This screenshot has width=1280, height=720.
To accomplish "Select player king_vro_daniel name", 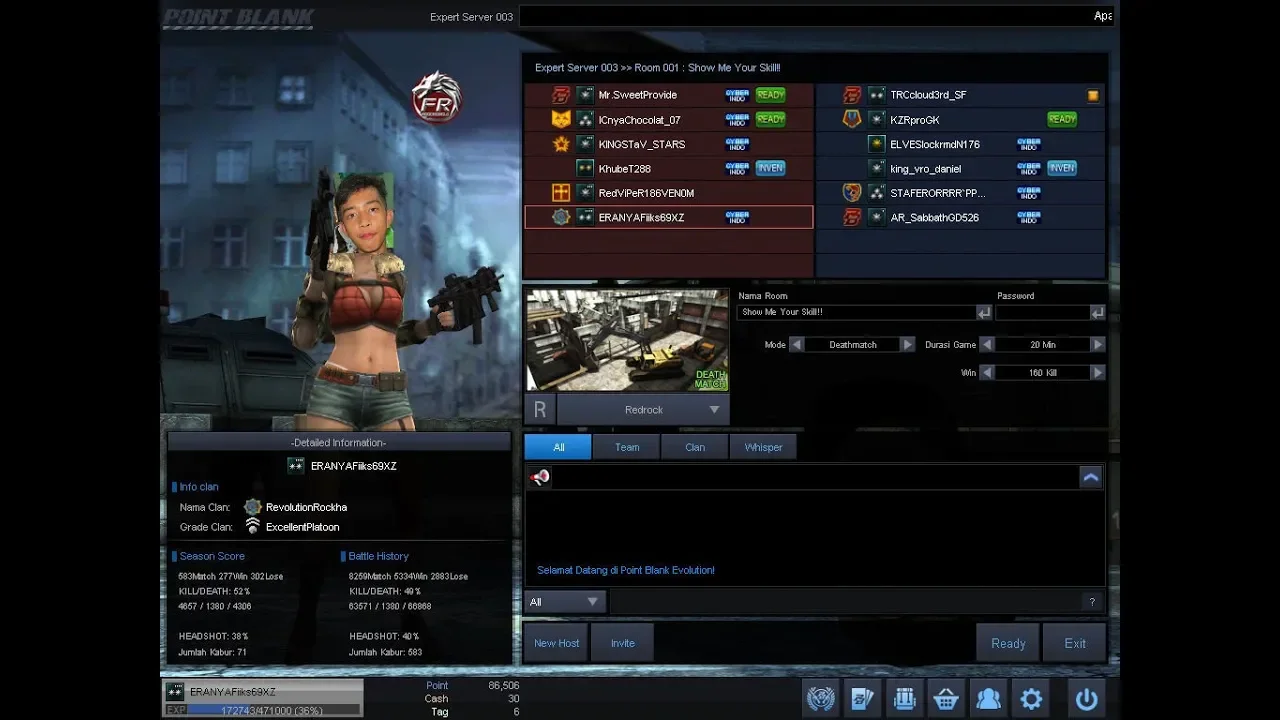I will click(x=925, y=169).
